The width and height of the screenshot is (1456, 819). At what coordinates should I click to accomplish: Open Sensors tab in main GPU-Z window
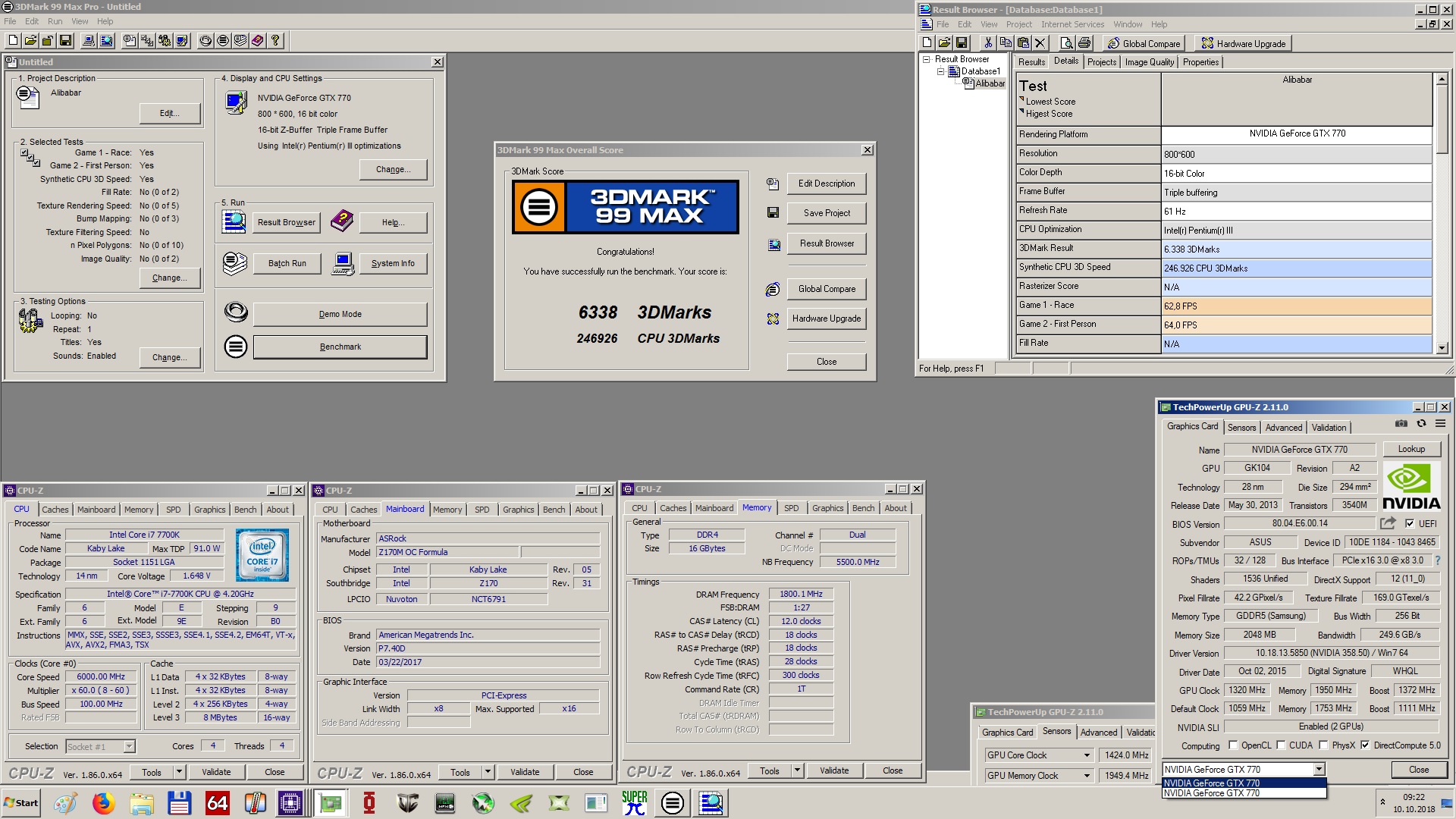(x=1242, y=428)
